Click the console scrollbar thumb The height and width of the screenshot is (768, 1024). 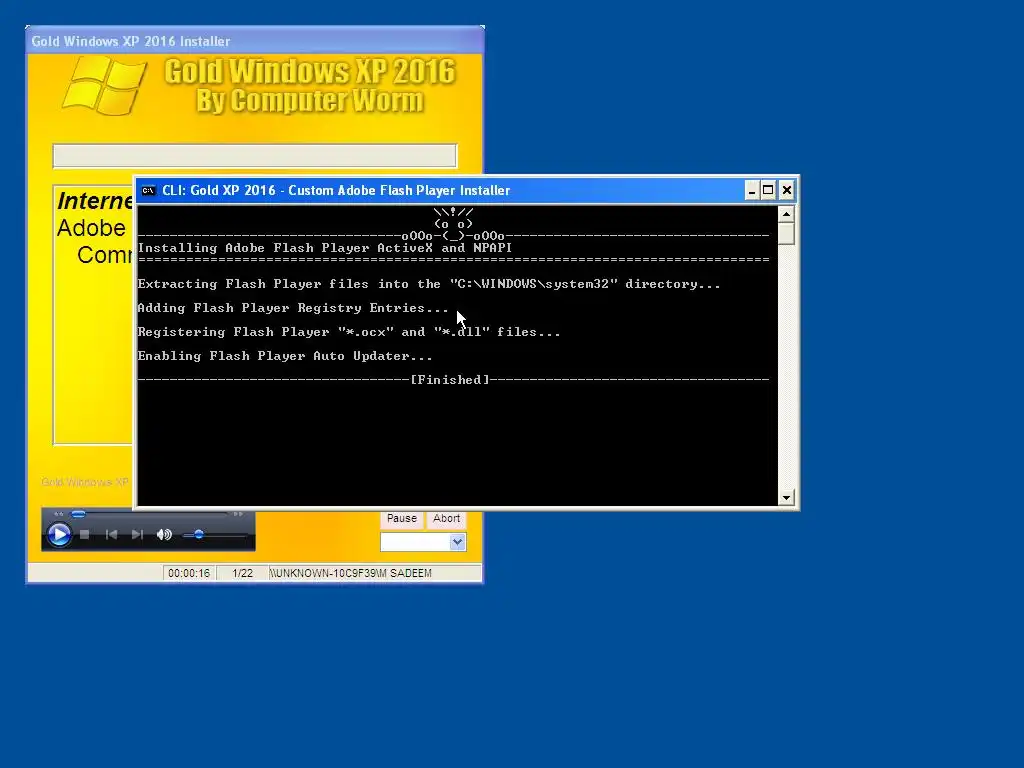[786, 234]
